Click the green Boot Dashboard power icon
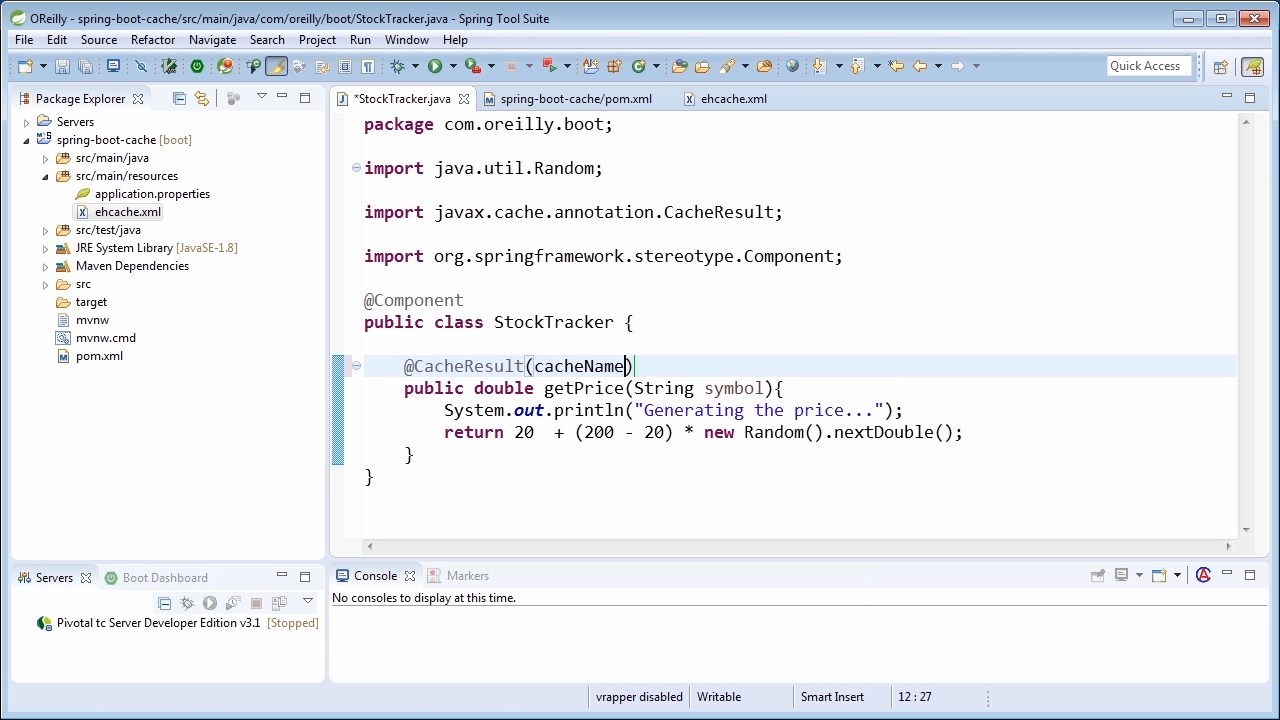 pos(197,66)
